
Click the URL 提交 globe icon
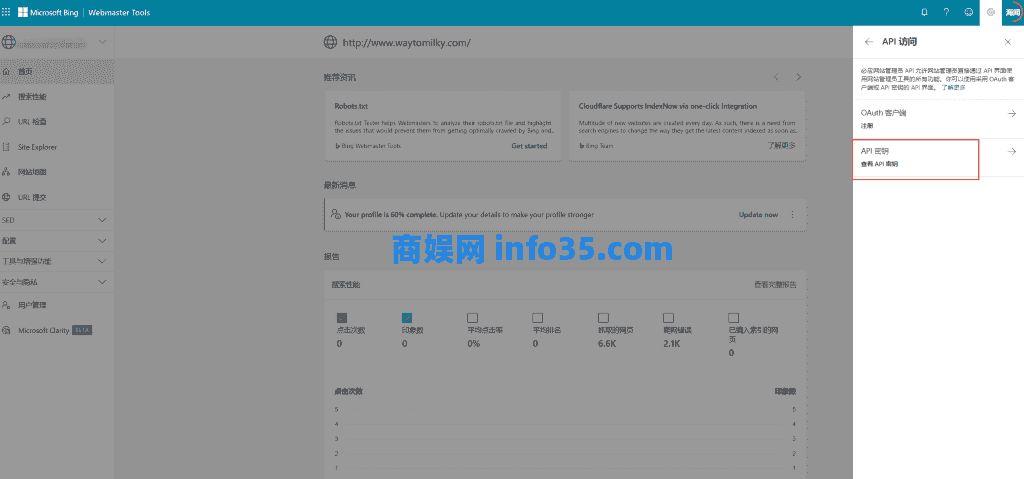click(x=7, y=197)
